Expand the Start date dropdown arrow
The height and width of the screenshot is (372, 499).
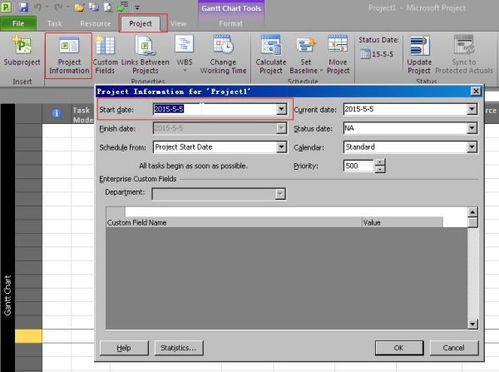281,109
